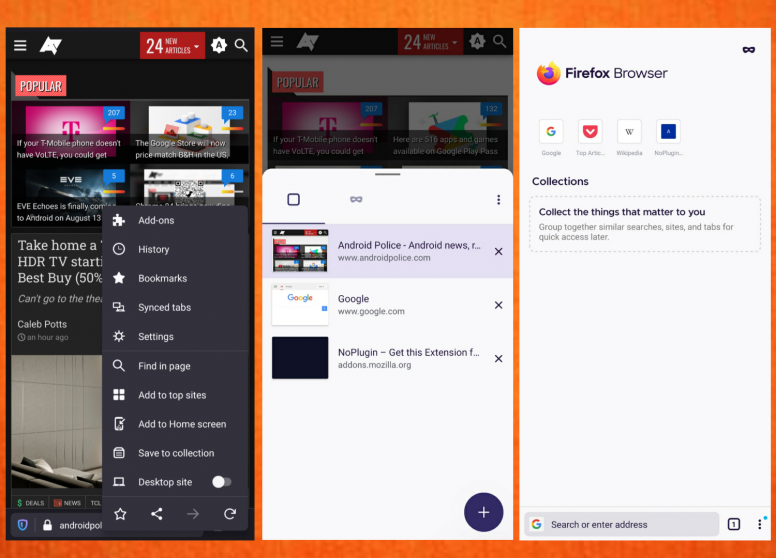Focus the Search or enter address field

point(622,524)
